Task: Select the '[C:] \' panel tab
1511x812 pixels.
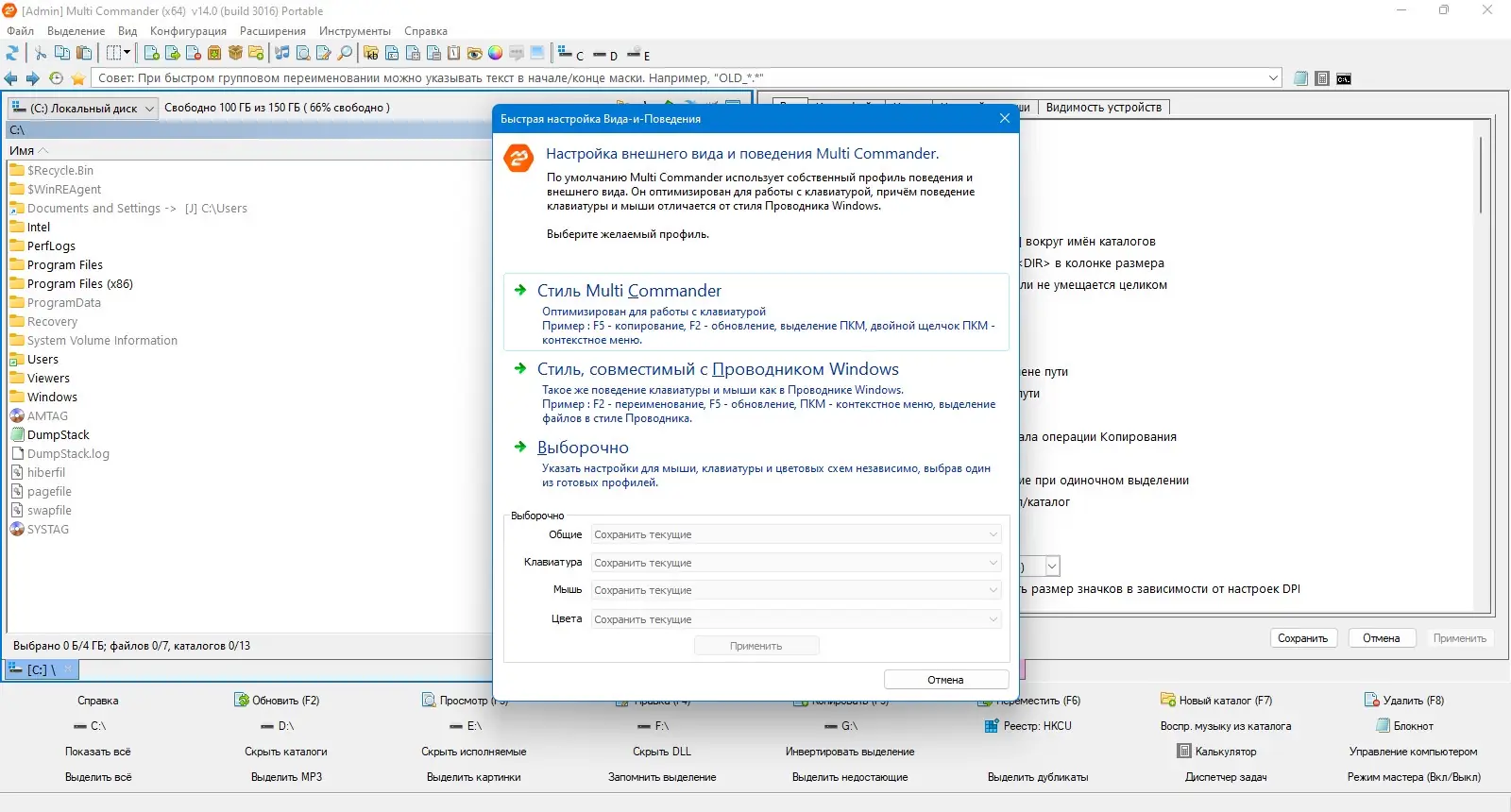Action: coord(42,670)
